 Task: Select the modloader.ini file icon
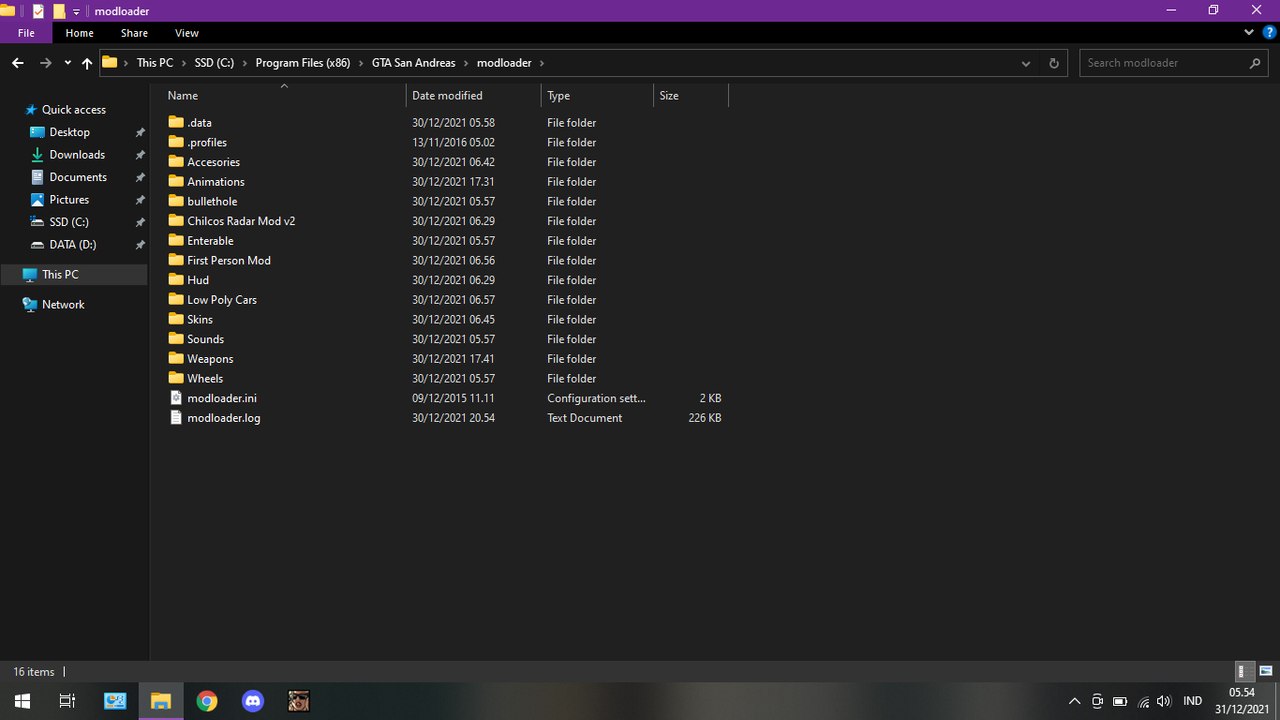tap(176, 398)
